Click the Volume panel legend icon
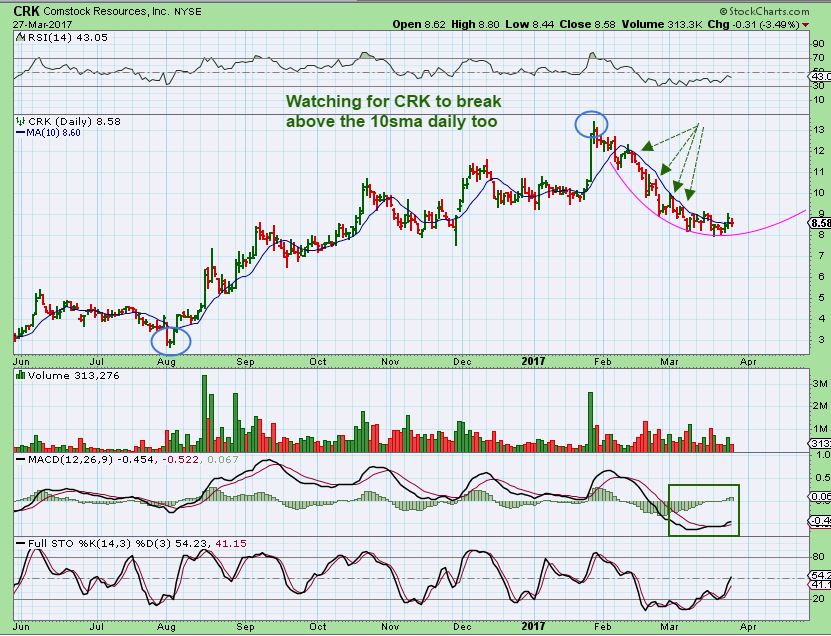 (x=18, y=376)
